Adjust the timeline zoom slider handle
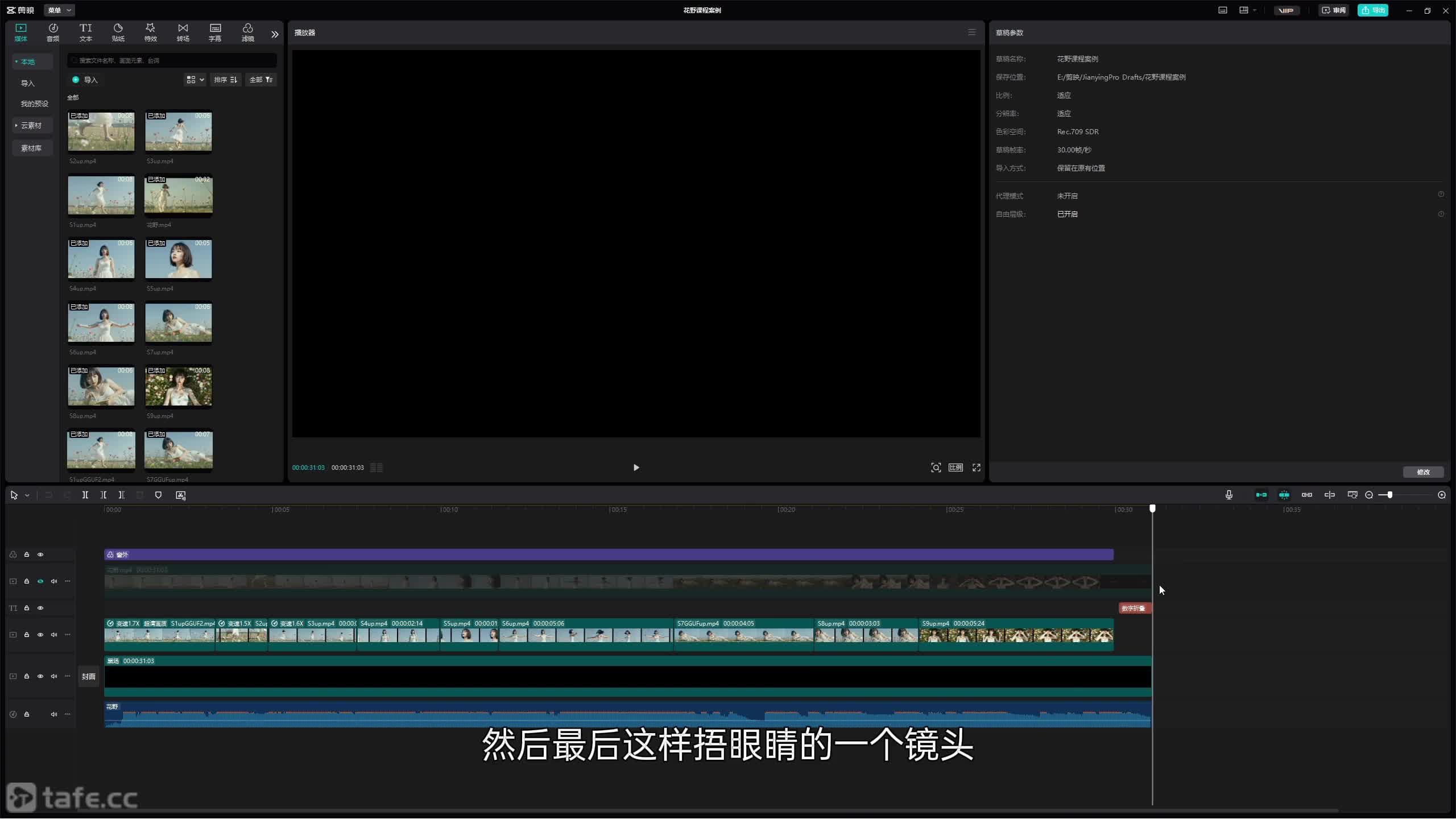 click(1389, 495)
